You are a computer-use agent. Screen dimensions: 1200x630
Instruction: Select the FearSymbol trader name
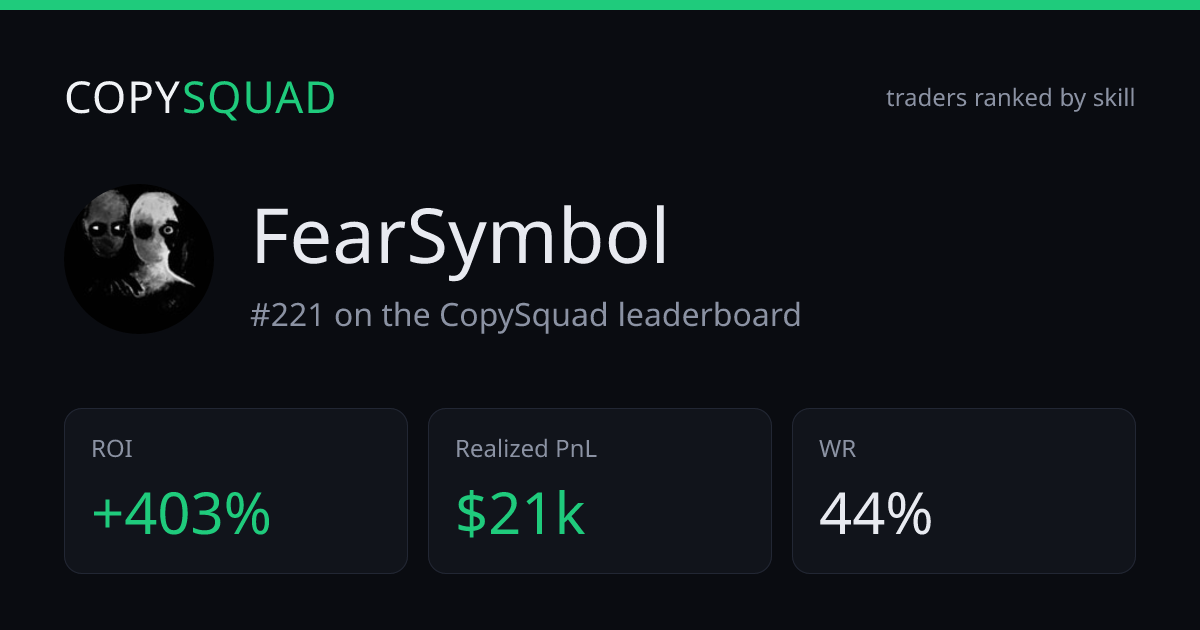pos(460,238)
